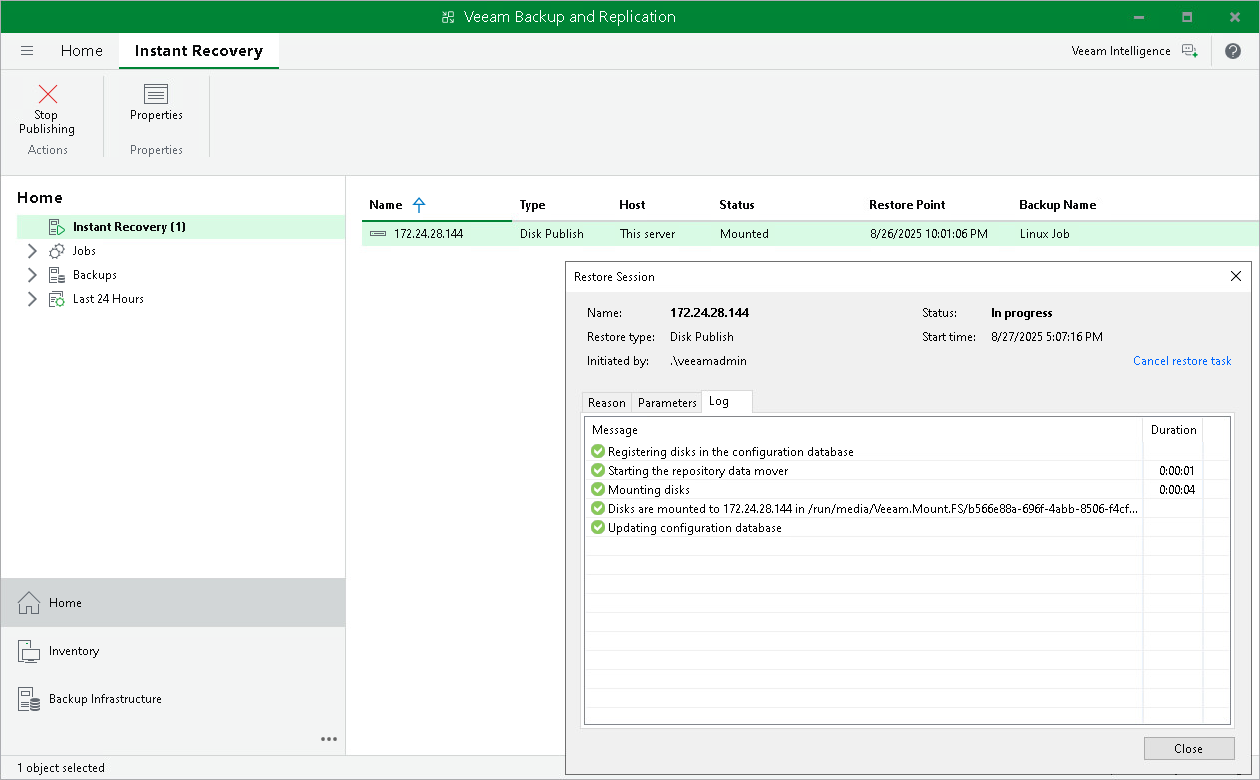
Task: Select the Last 24 Hours tree item label
Action: coord(108,299)
